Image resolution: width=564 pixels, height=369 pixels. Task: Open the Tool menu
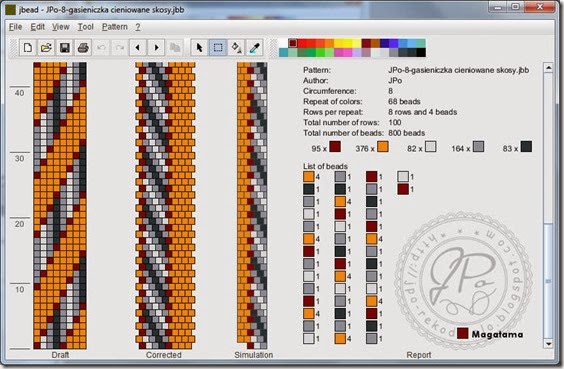point(86,27)
